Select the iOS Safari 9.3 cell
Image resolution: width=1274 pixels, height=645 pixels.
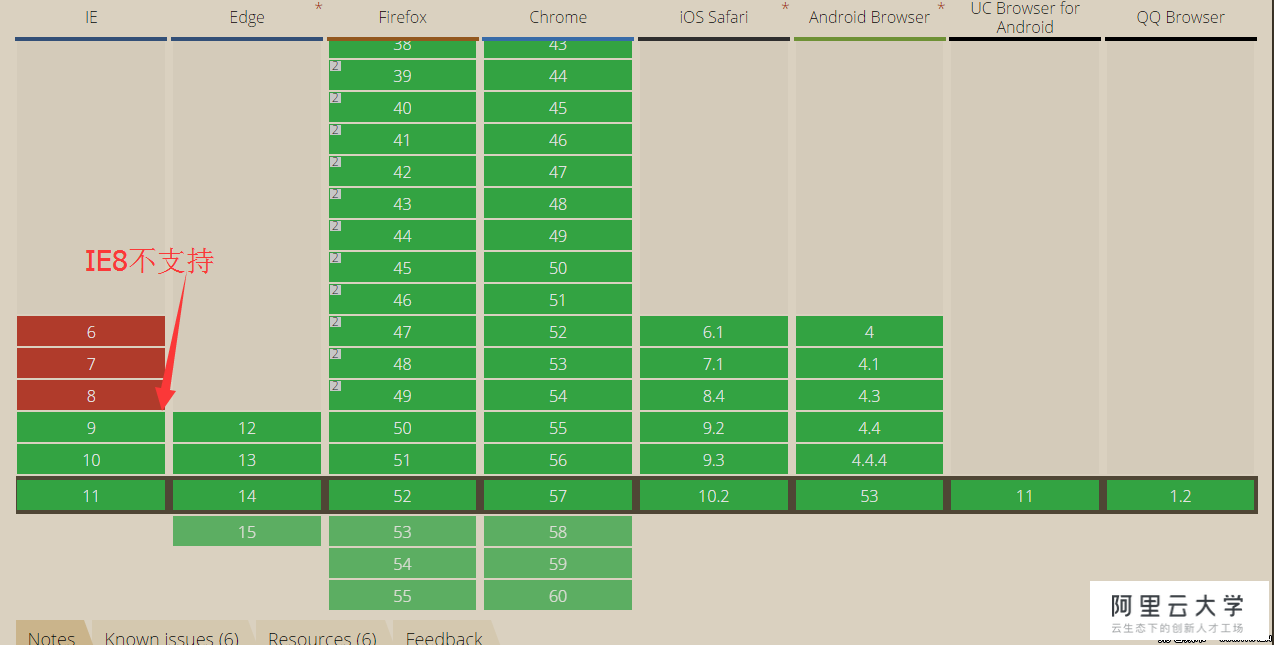[714, 460]
